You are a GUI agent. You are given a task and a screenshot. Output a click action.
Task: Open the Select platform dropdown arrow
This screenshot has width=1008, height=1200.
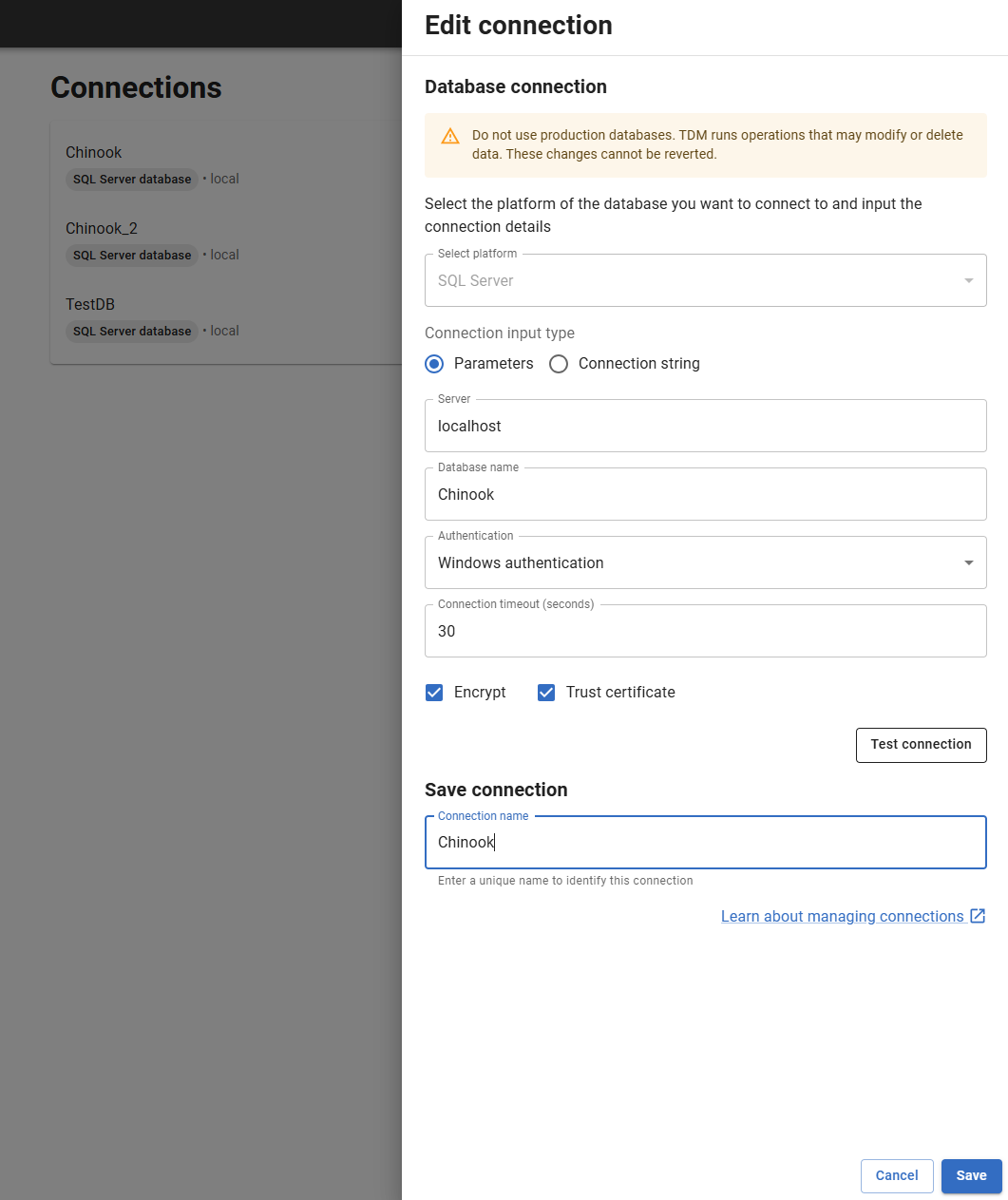click(968, 280)
